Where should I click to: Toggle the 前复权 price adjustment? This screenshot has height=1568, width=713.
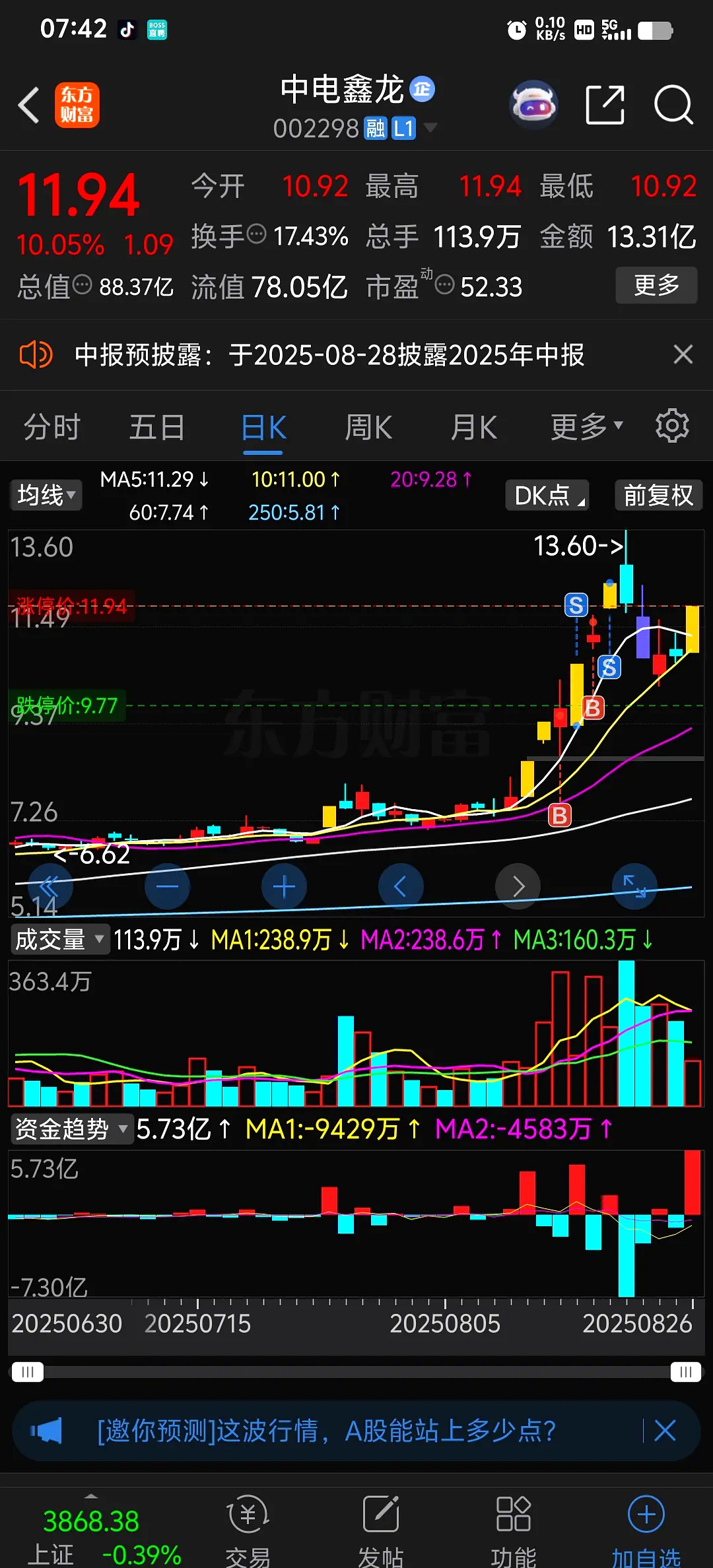click(x=658, y=495)
